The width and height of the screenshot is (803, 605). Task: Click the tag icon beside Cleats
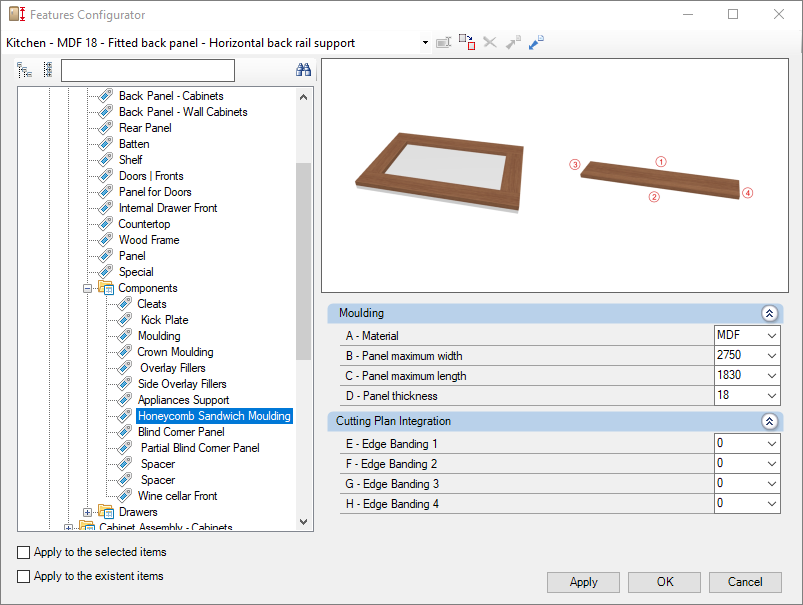[124, 304]
